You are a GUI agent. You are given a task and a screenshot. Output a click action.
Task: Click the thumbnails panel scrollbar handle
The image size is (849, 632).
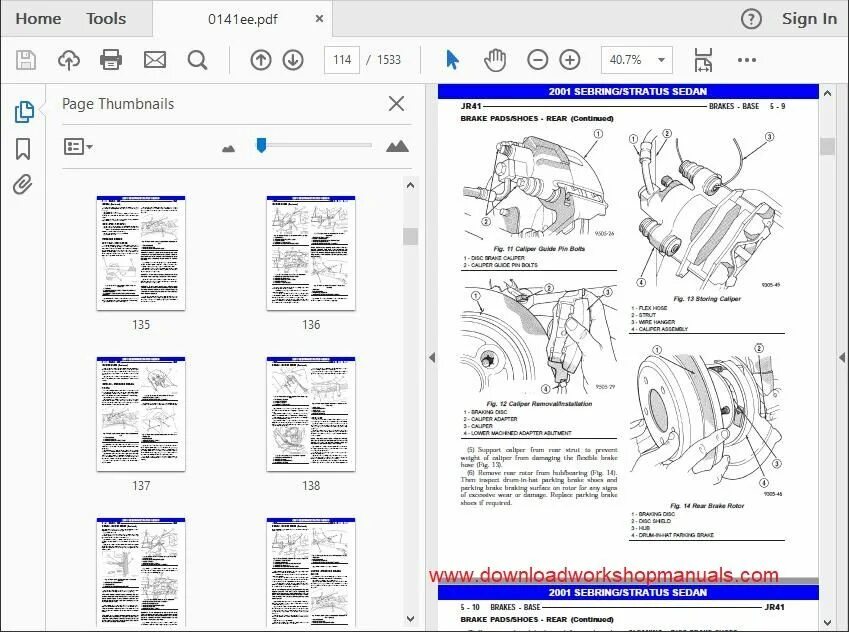[x=410, y=237]
